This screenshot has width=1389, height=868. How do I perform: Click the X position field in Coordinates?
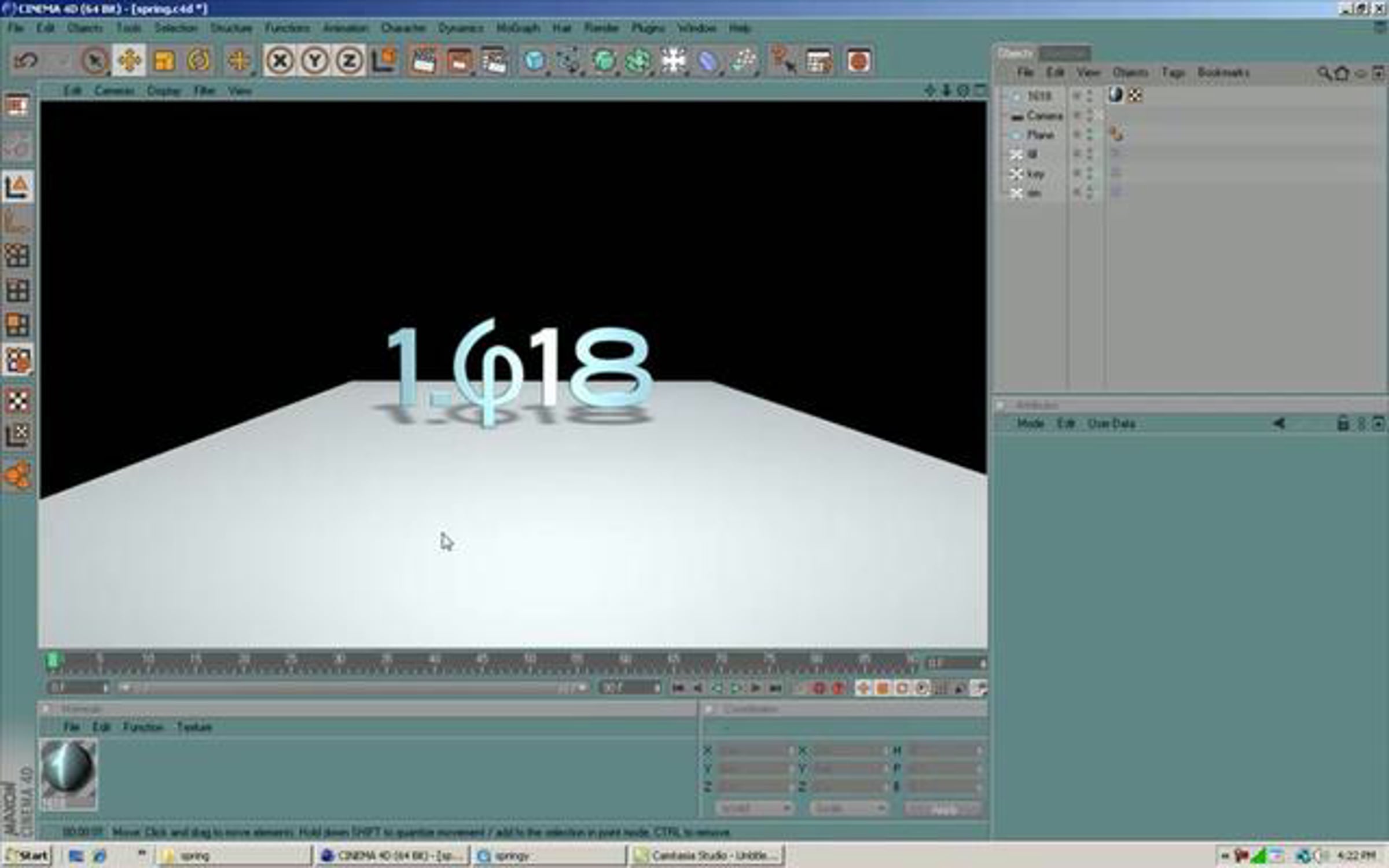[755, 751]
